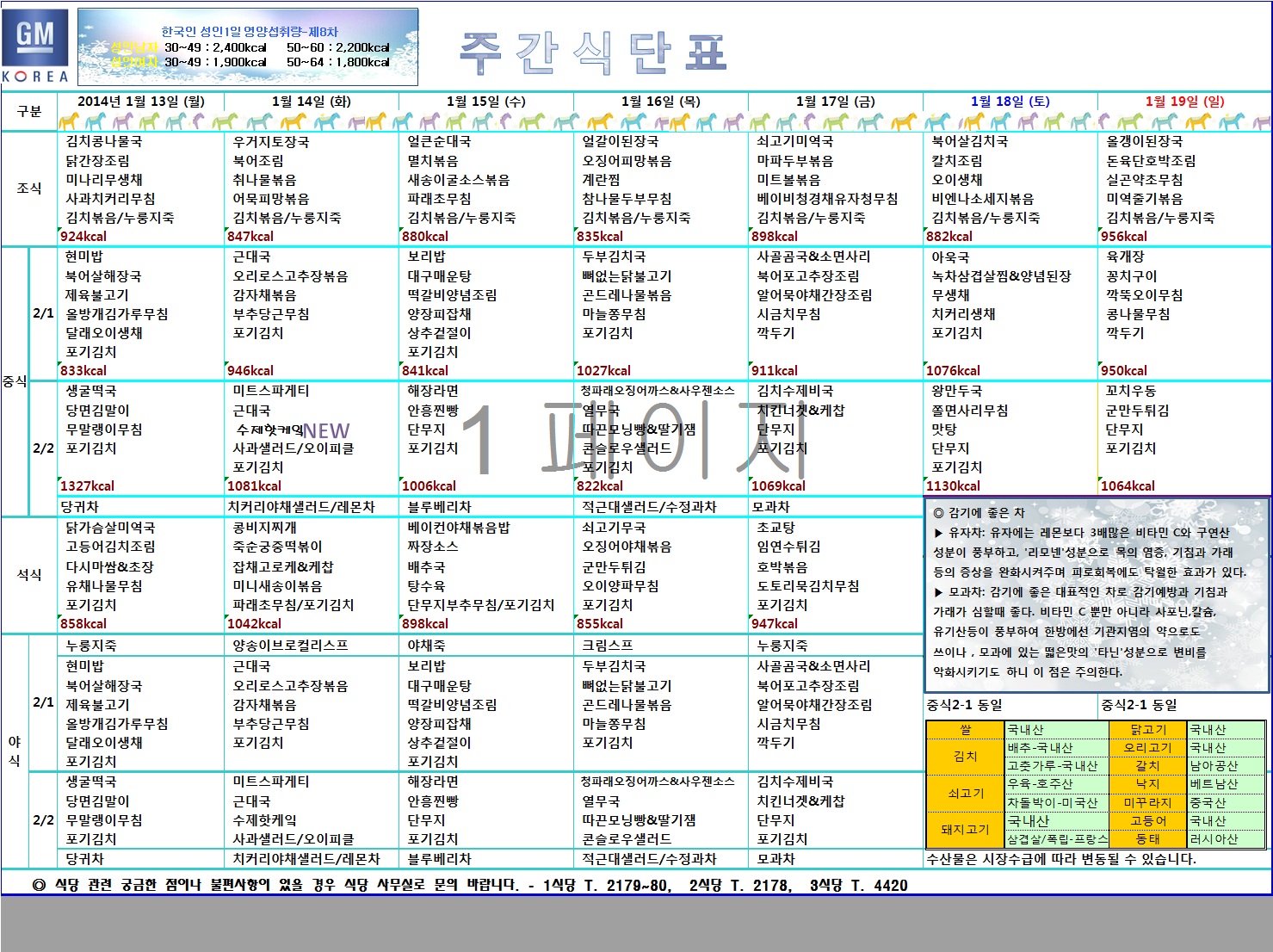Select the red 1월 19일 (일) header
Image resolution: width=1273 pixels, height=952 pixels.
pyautogui.click(x=1184, y=101)
